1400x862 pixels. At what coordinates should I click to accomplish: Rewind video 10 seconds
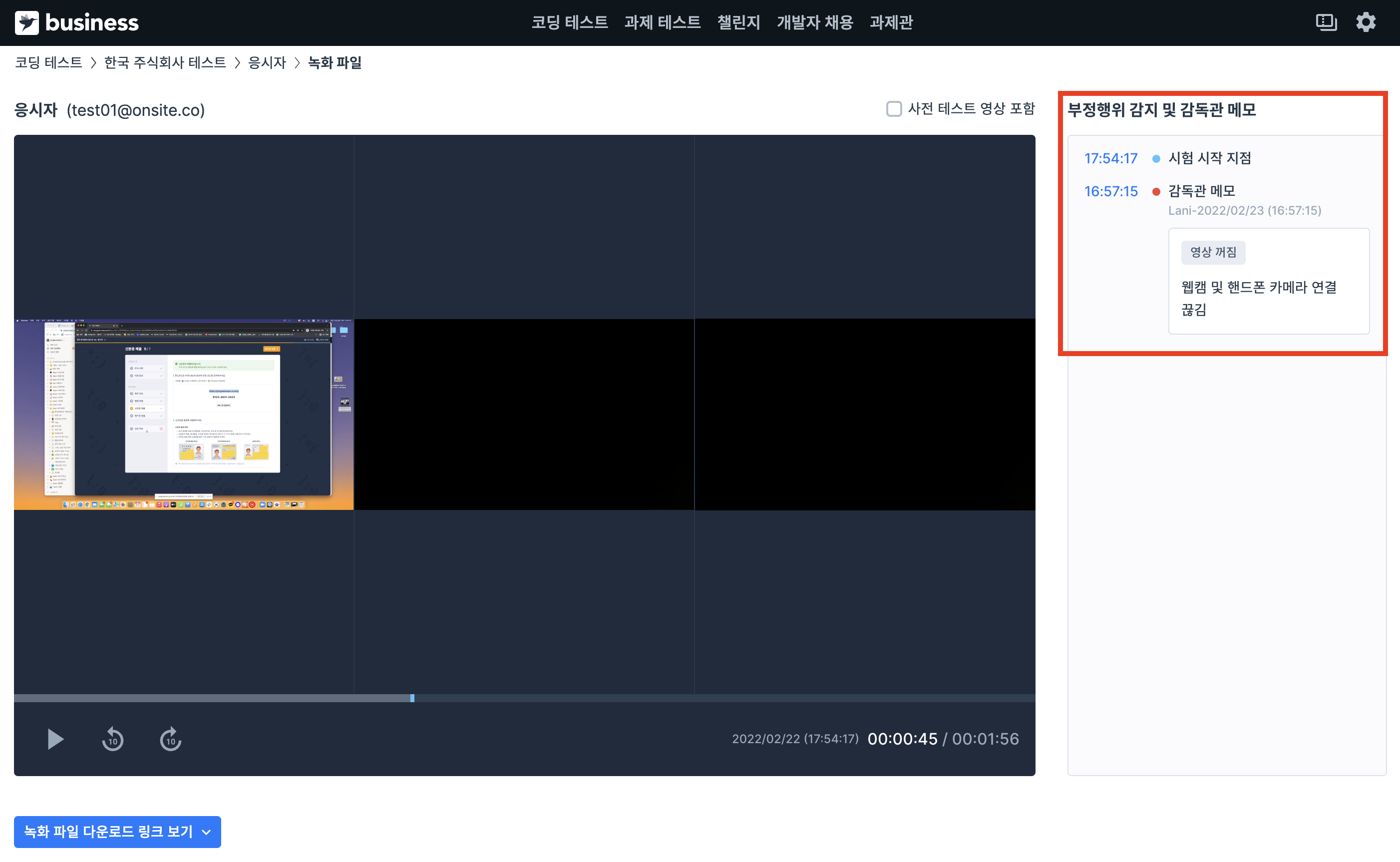[113, 740]
